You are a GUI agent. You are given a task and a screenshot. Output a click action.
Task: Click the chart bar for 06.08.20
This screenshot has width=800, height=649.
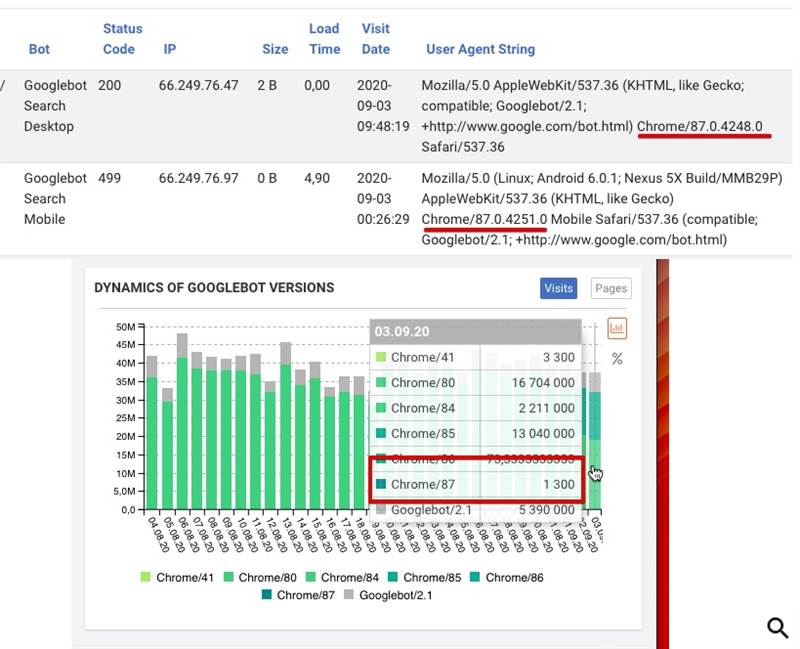click(x=182, y=421)
